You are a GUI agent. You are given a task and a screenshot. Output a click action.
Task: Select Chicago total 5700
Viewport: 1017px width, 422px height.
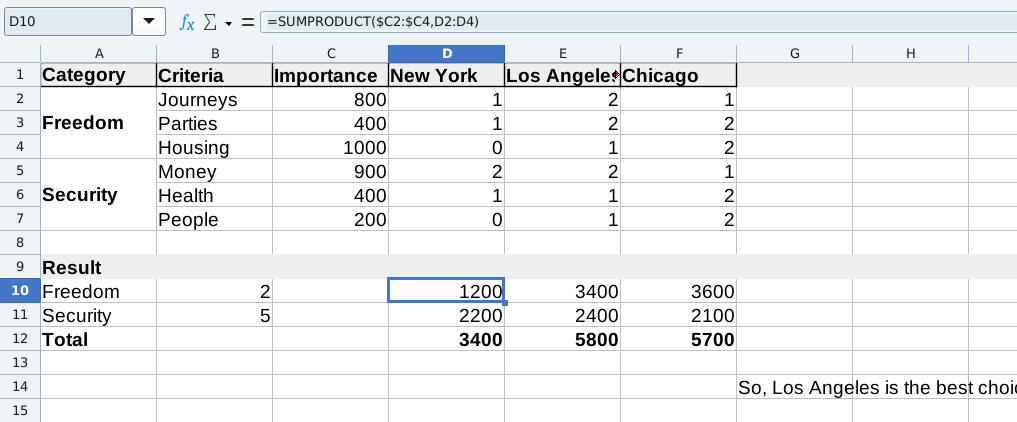(x=679, y=339)
